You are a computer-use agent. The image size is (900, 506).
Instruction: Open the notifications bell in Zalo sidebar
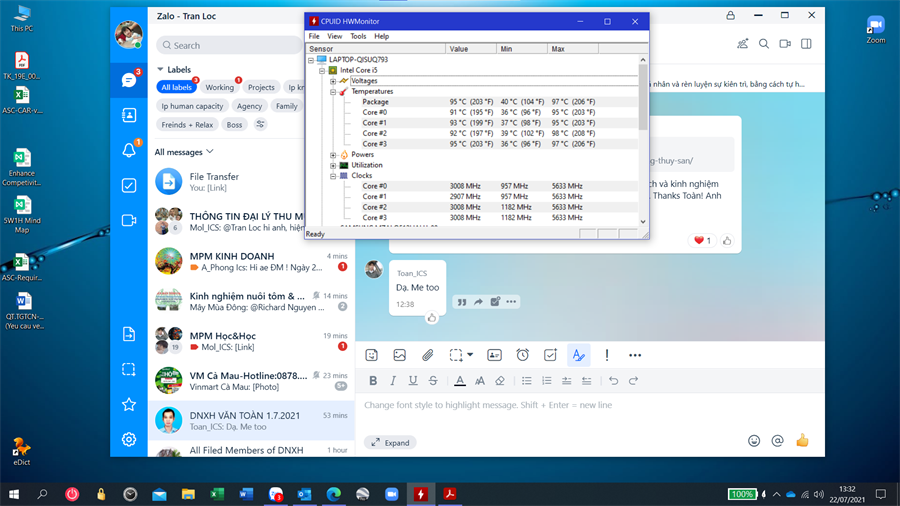[129, 150]
